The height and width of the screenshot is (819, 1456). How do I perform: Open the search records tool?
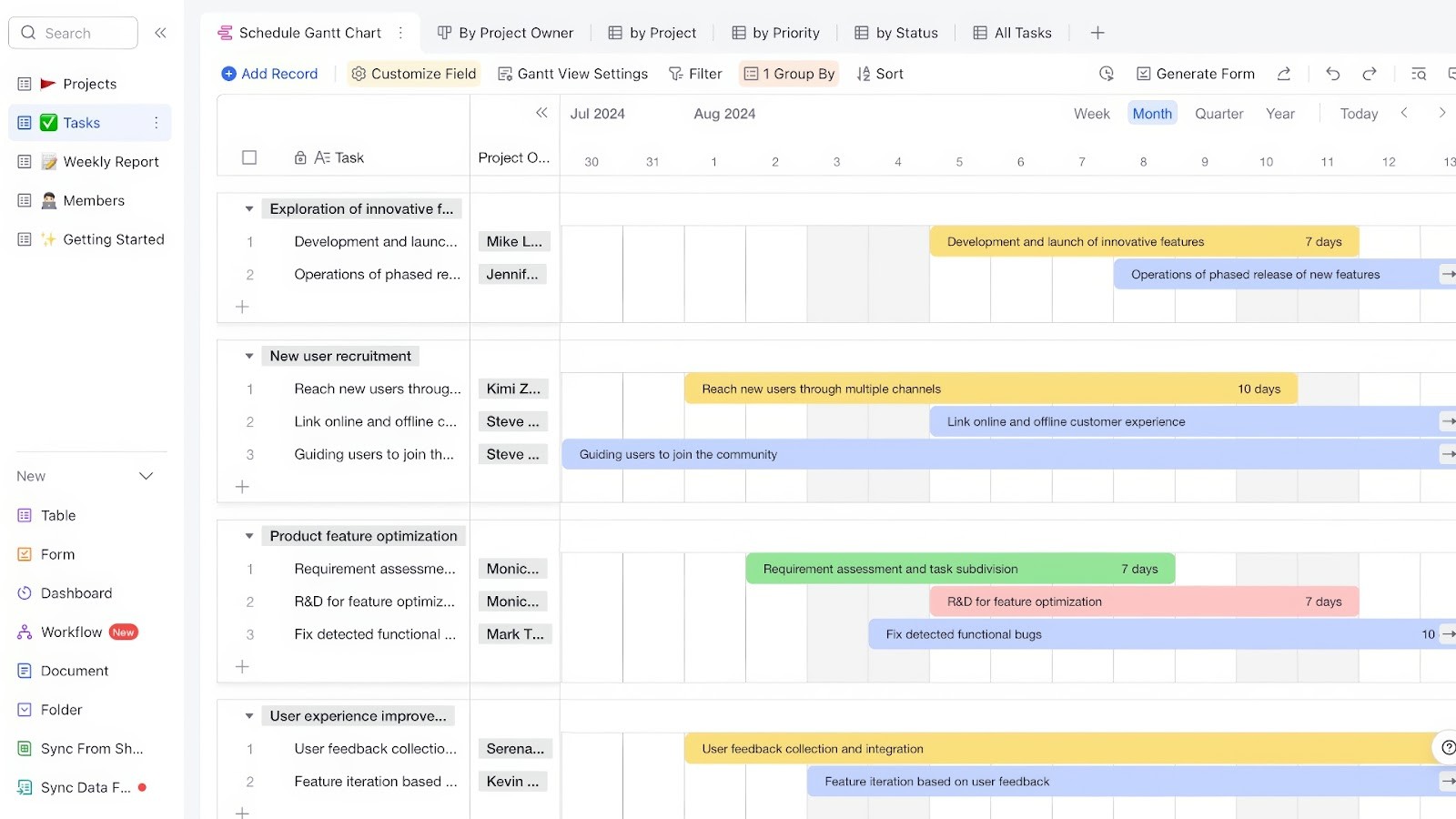[1418, 74]
